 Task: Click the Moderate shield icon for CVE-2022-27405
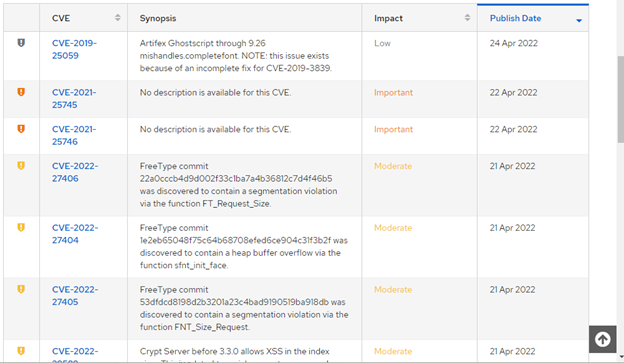21,289
